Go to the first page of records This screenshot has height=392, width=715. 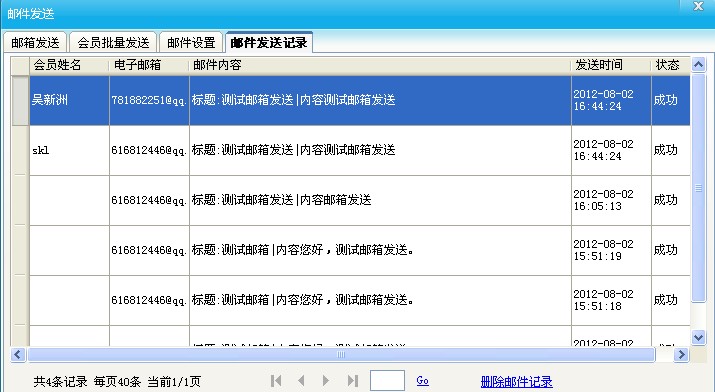[x=276, y=381]
